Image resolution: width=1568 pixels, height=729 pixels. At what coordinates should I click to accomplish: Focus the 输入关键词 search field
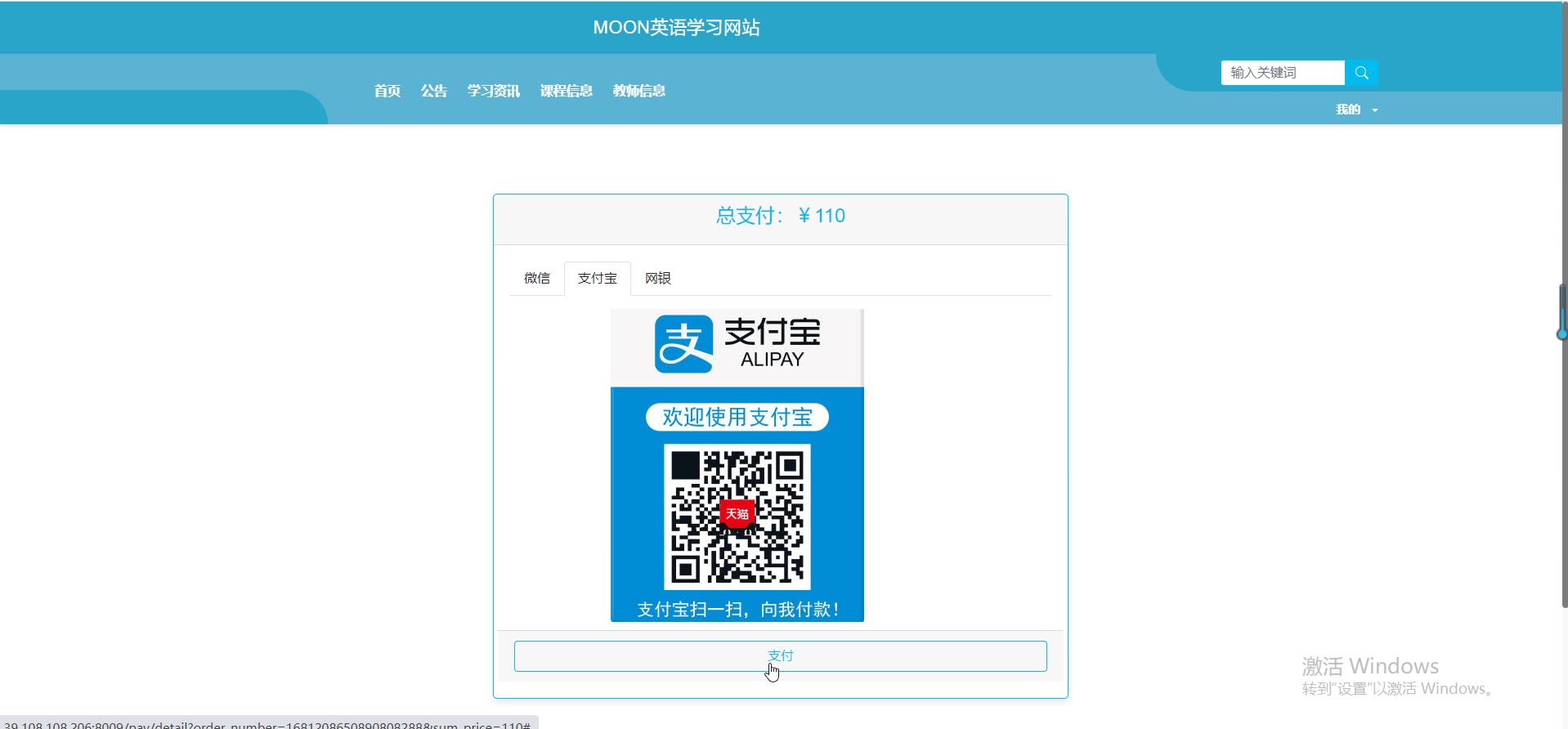pos(1283,73)
